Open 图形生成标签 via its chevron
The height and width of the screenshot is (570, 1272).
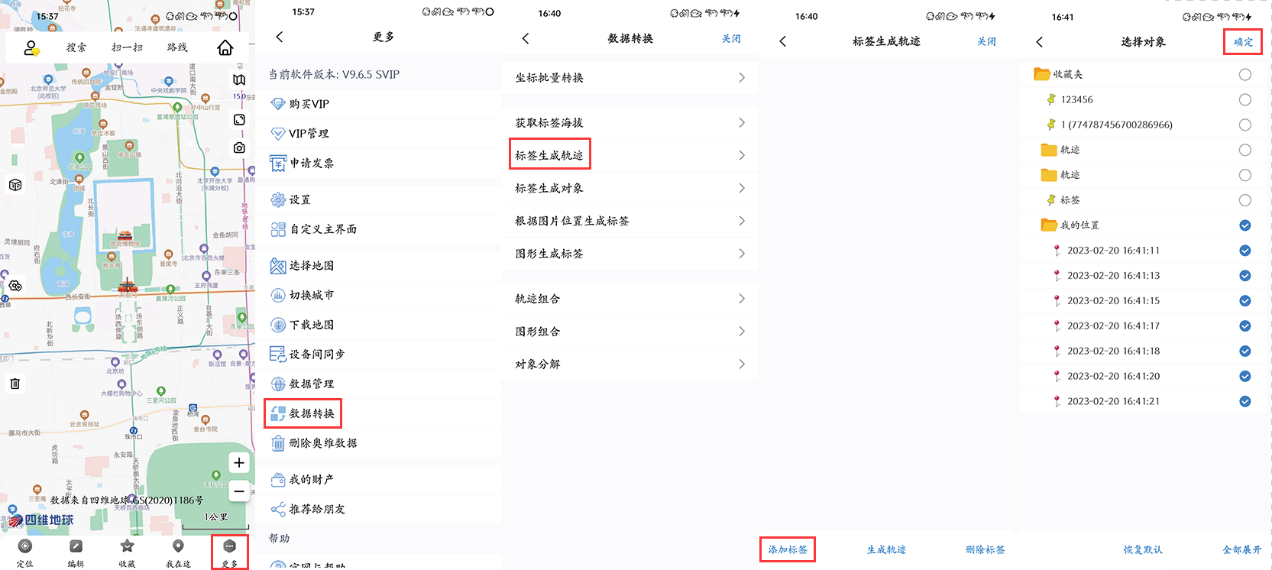[x=741, y=254]
